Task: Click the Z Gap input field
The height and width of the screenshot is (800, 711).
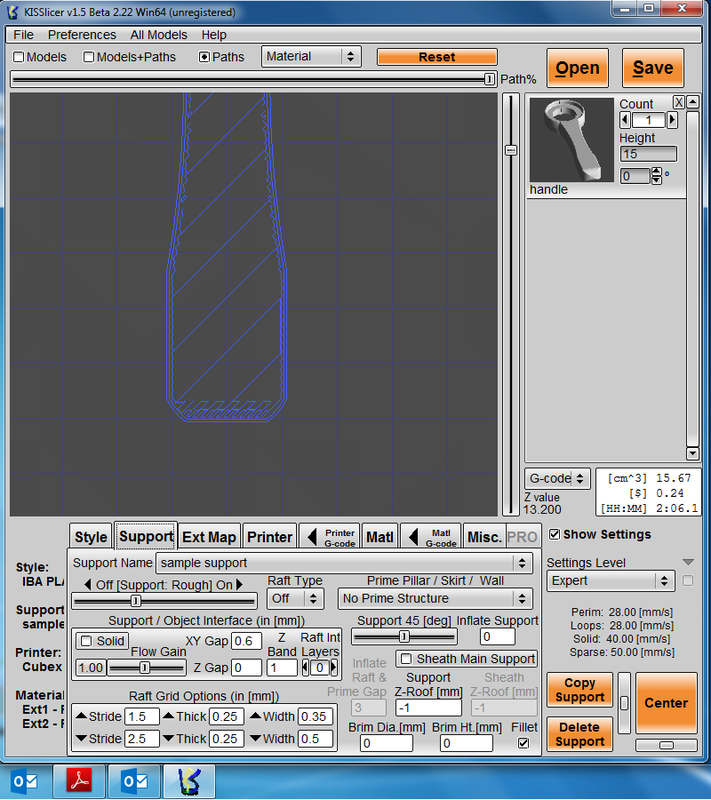Action: pos(246,667)
